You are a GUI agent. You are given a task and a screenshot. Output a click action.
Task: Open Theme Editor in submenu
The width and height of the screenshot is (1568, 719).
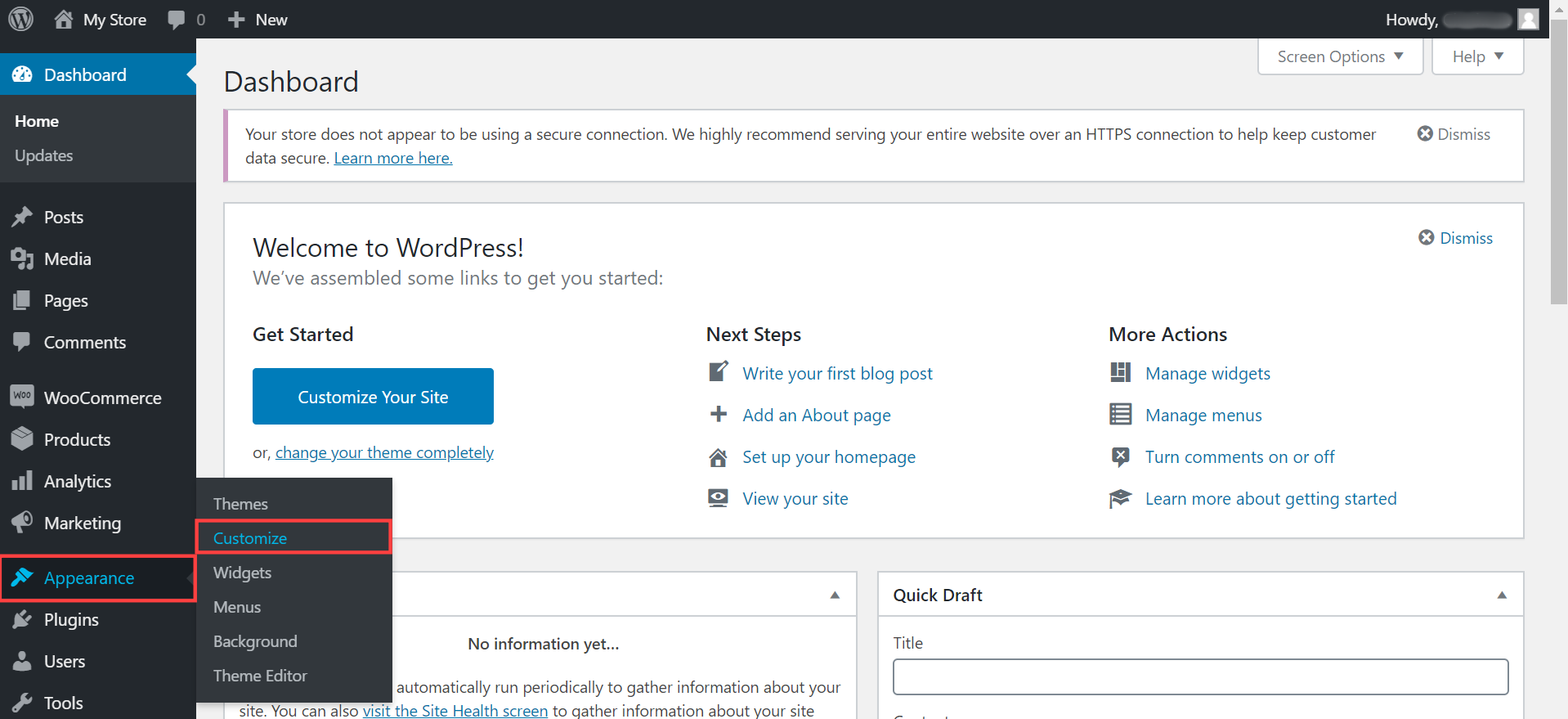[x=260, y=676]
